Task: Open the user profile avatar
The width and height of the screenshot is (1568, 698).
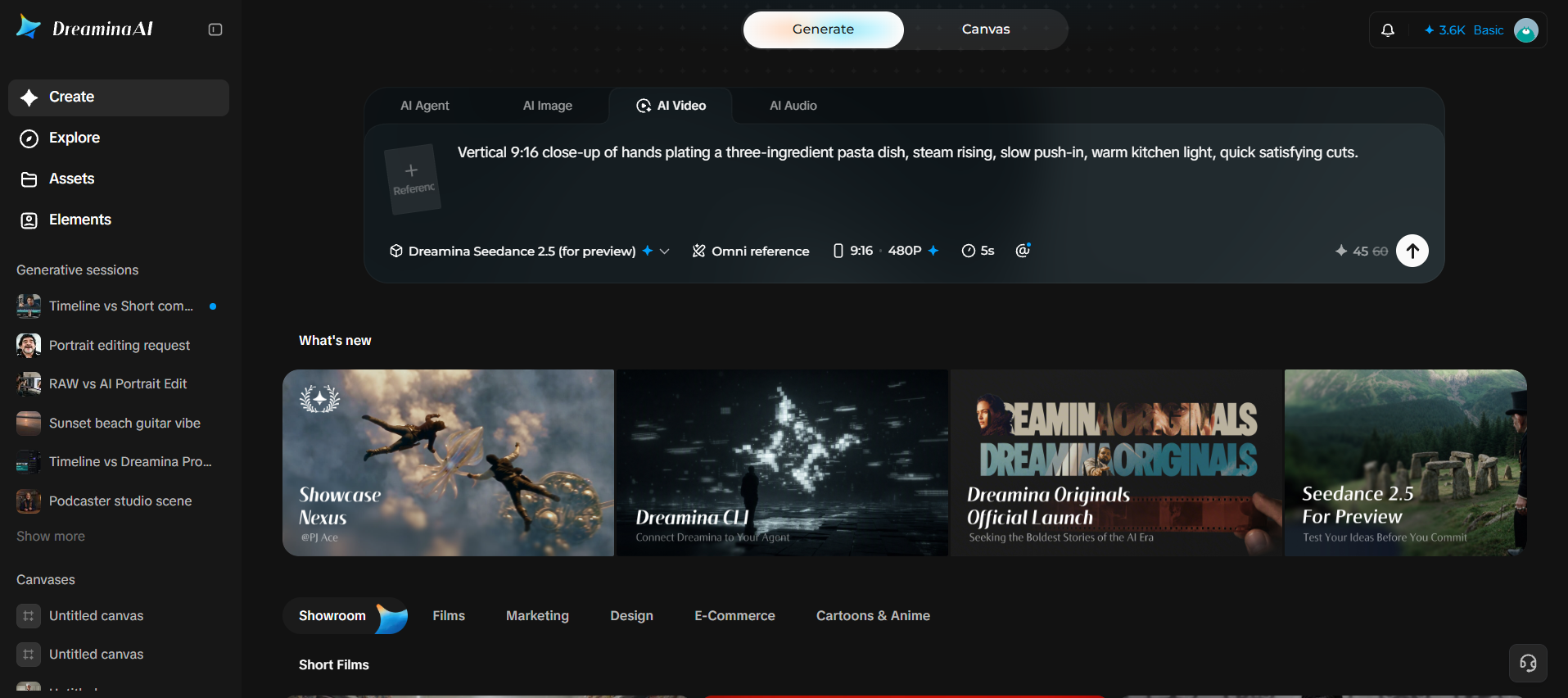Action: pos(1526,30)
